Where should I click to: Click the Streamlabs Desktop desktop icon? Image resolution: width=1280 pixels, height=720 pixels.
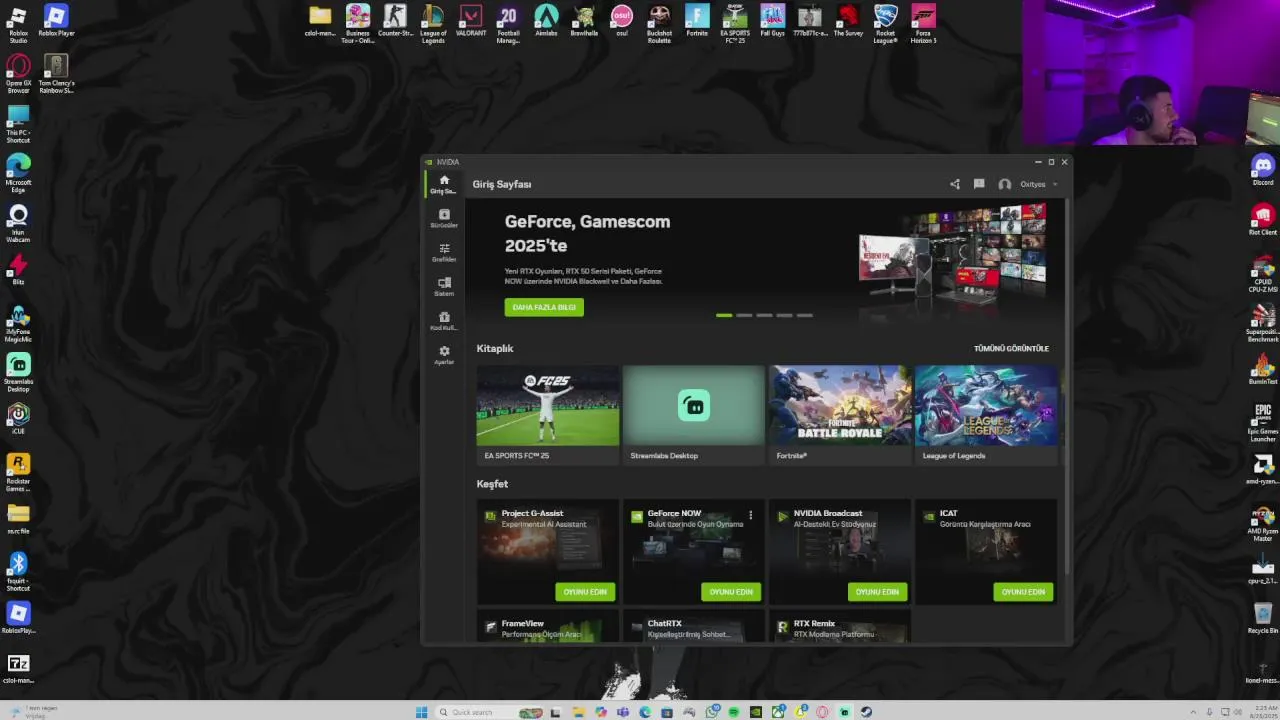pyautogui.click(x=18, y=372)
